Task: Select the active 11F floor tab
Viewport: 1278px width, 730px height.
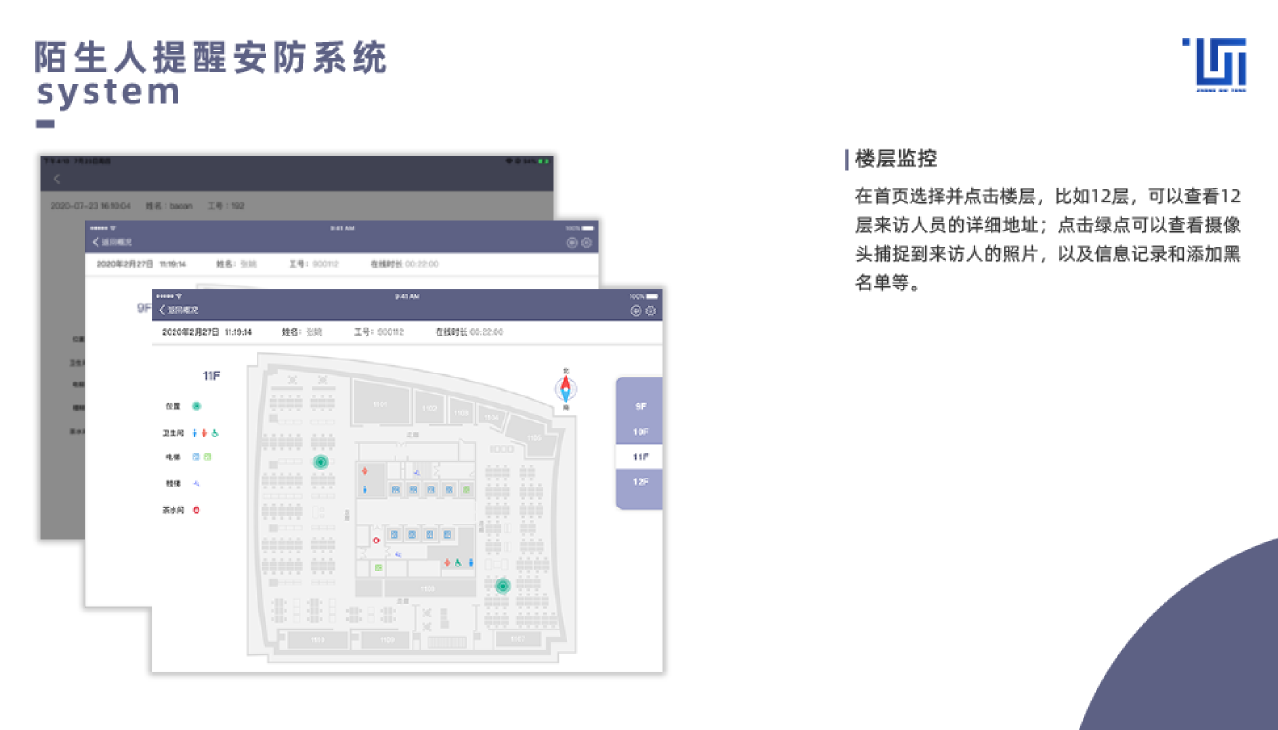Action: pos(641,457)
